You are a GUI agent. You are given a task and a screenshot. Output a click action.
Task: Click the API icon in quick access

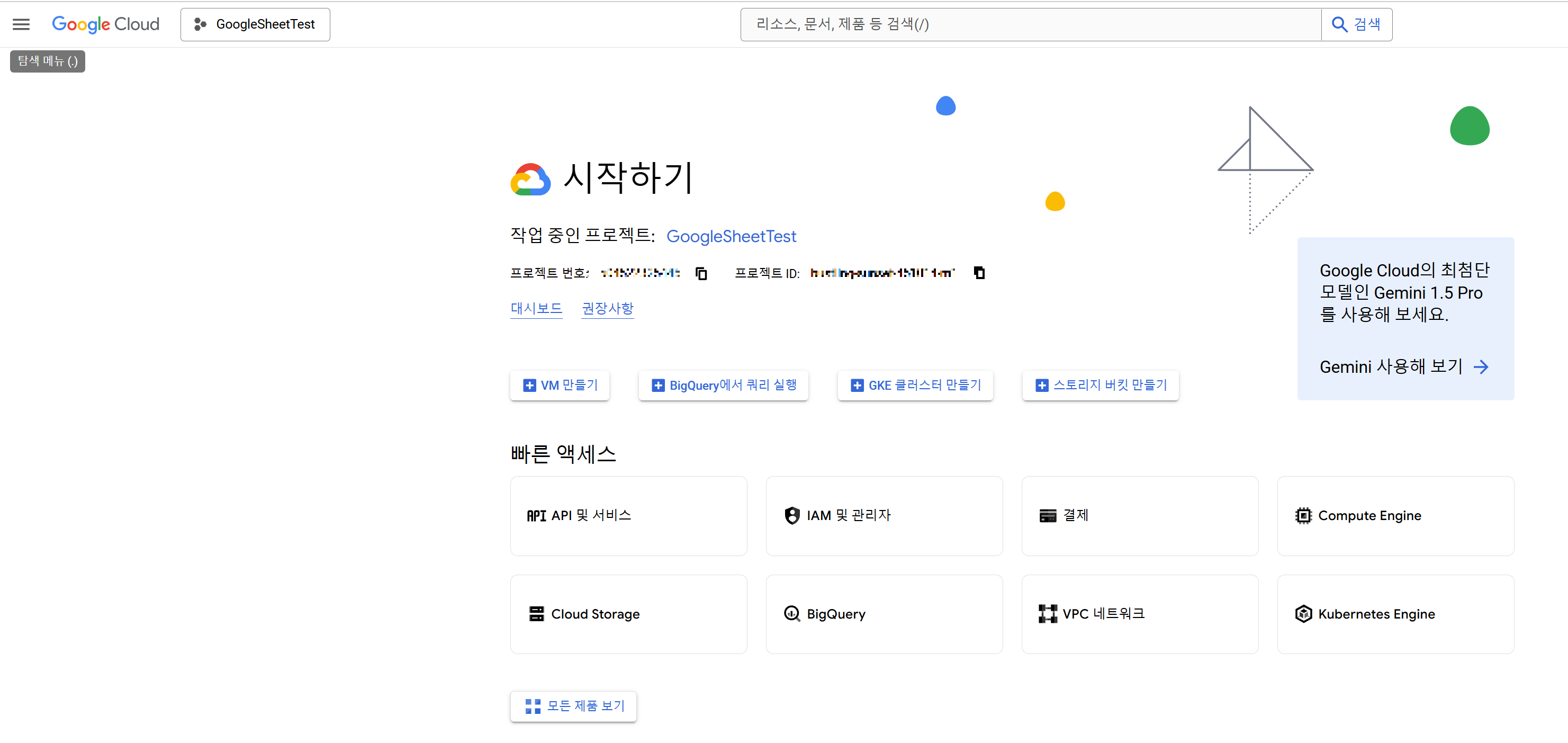click(536, 516)
